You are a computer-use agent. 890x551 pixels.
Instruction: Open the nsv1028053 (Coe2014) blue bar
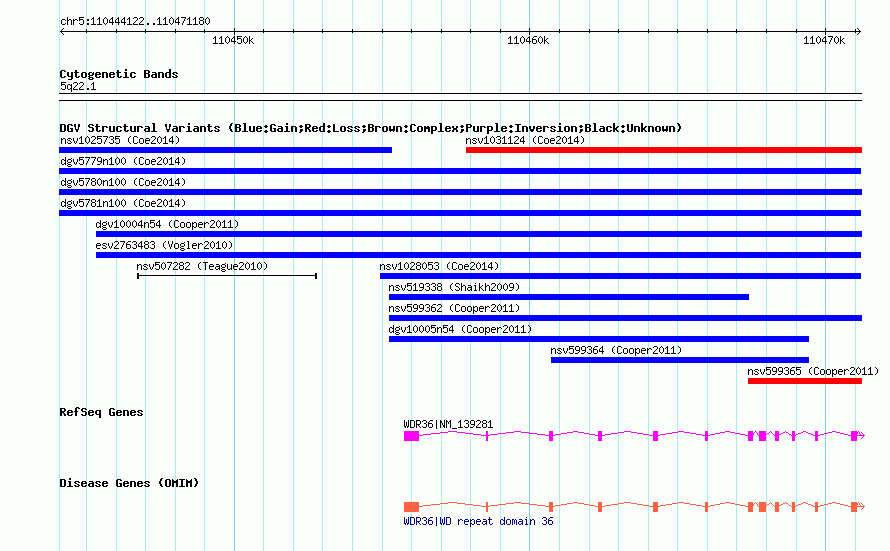pyautogui.click(x=620, y=276)
